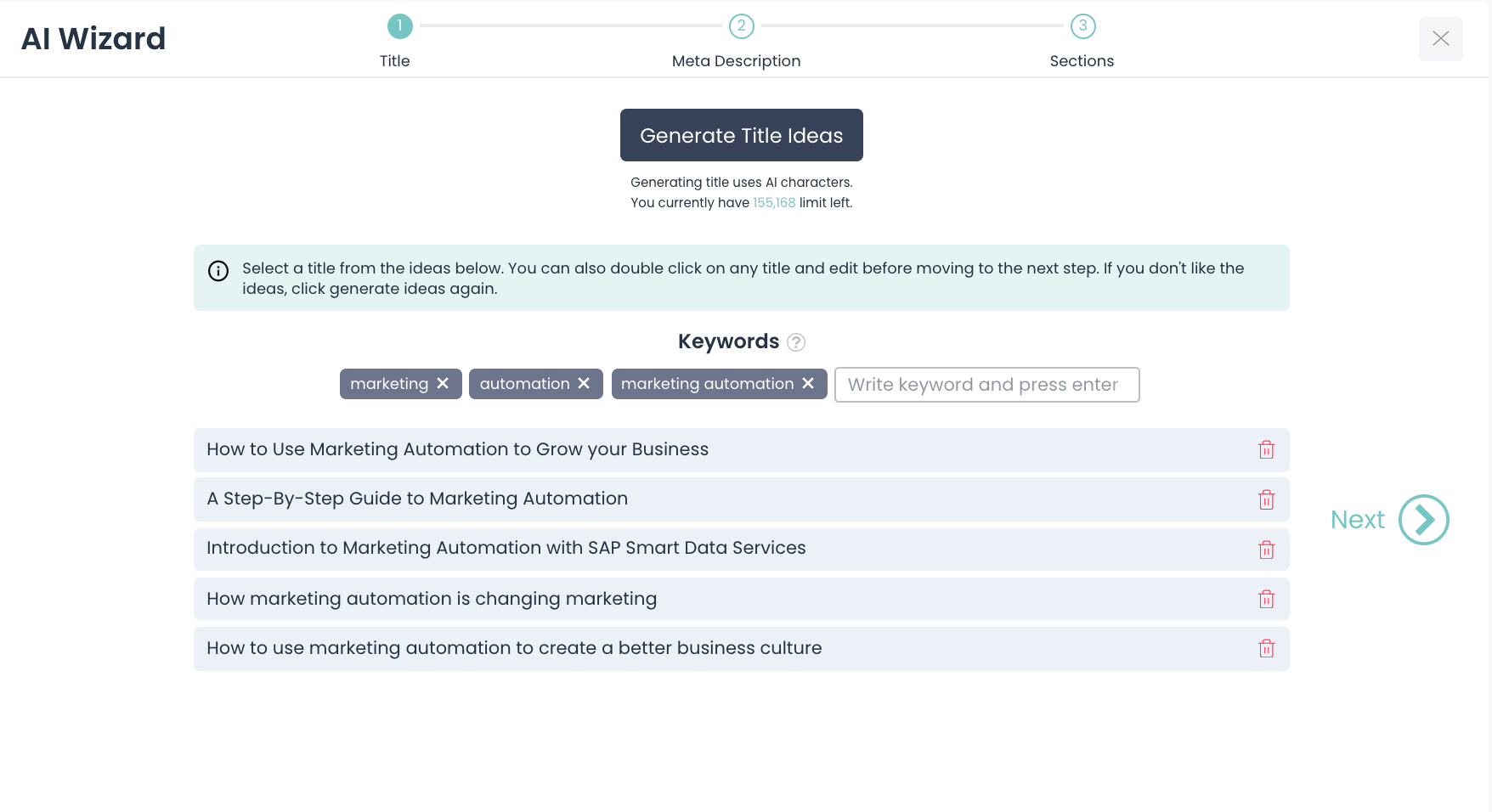This screenshot has height=812, width=1492.
Task: Click the Next arrow circle icon
Action: click(x=1424, y=520)
